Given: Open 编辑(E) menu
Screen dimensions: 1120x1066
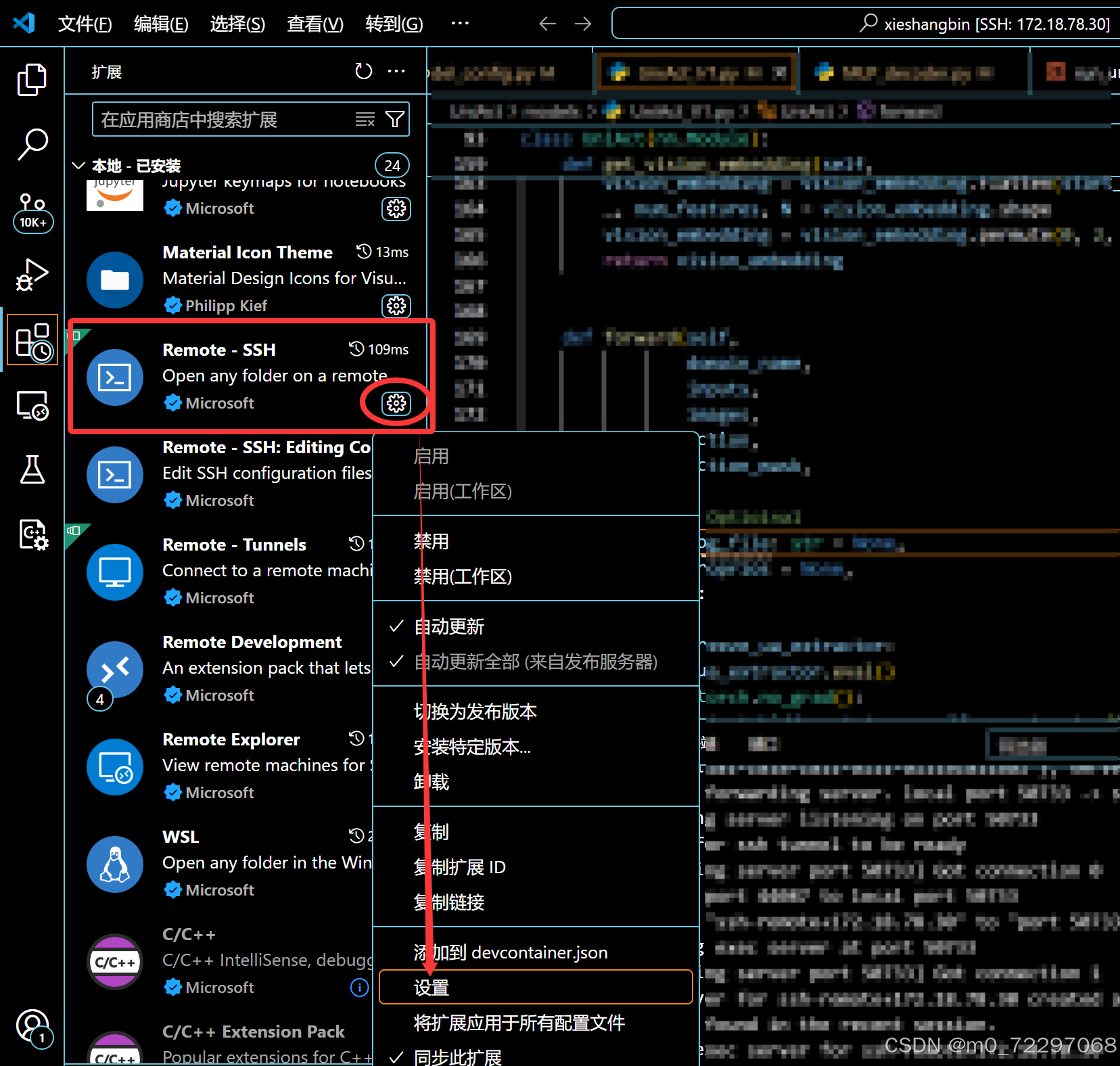Looking at the screenshot, I should click(161, 24).
